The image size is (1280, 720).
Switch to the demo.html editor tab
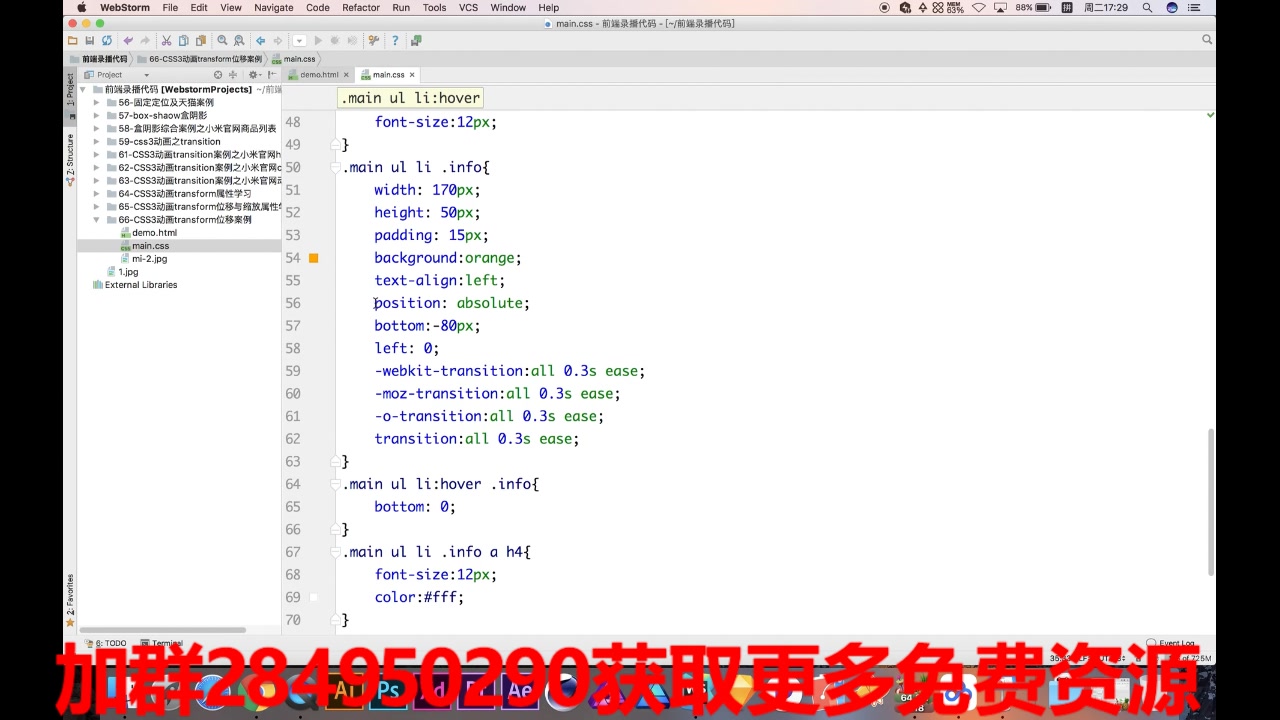318,75
